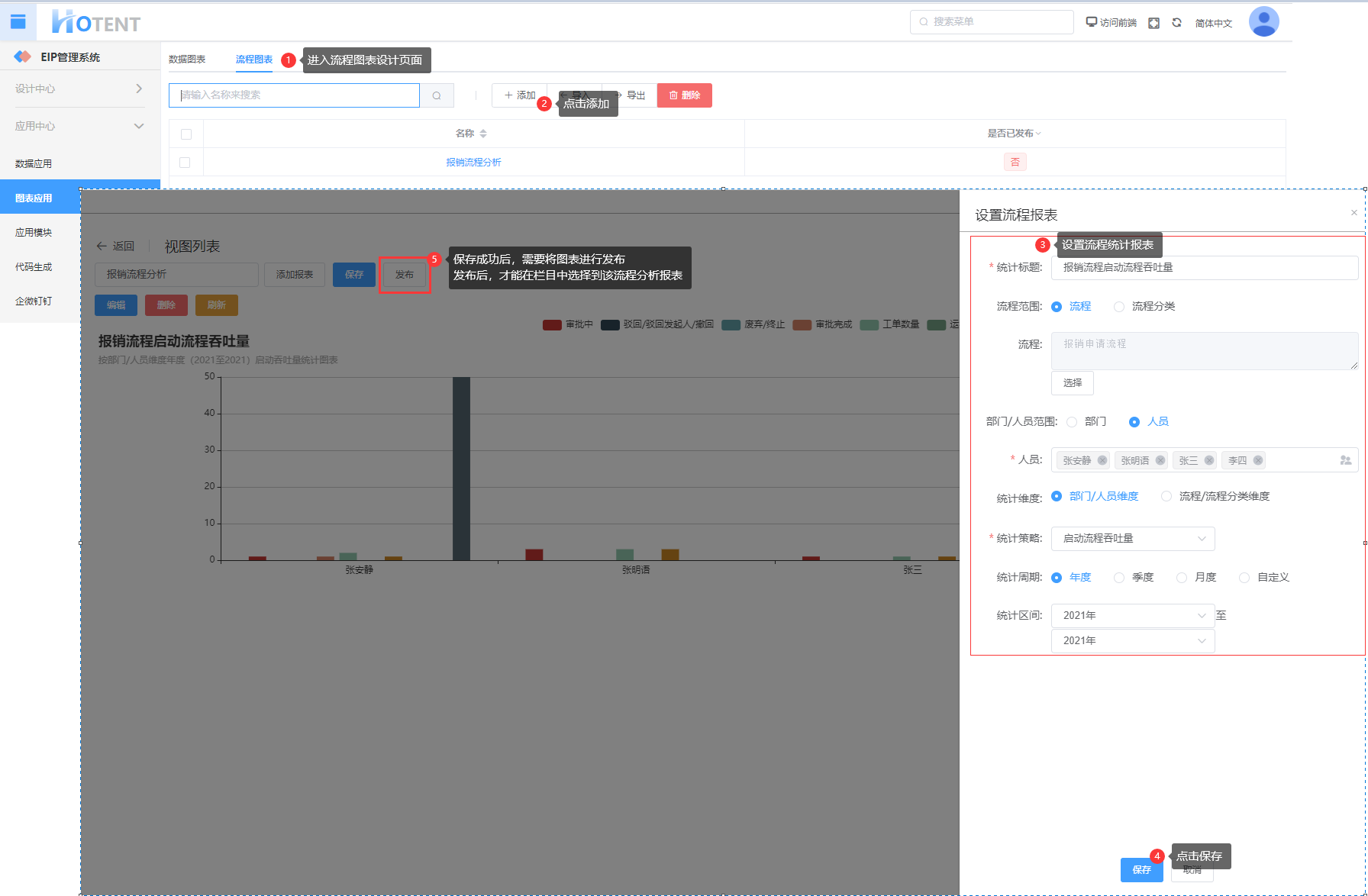The height and width of the screenshot is (896, 1368).
Task: Open the start-year 统计区间 dropdown before 至
Action: coord(1133,616)
